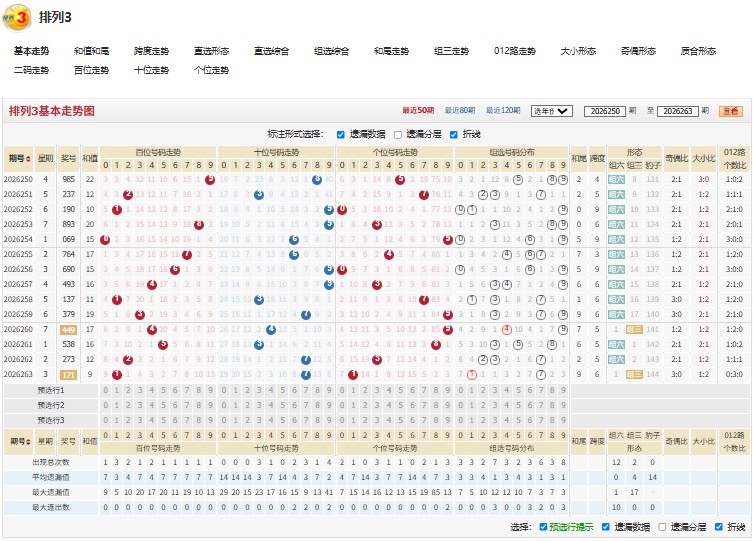Screen dimensions: 753x541
Task: Select 3 in 预选行2 under 十位号码走势
Action: click(259, 406)
